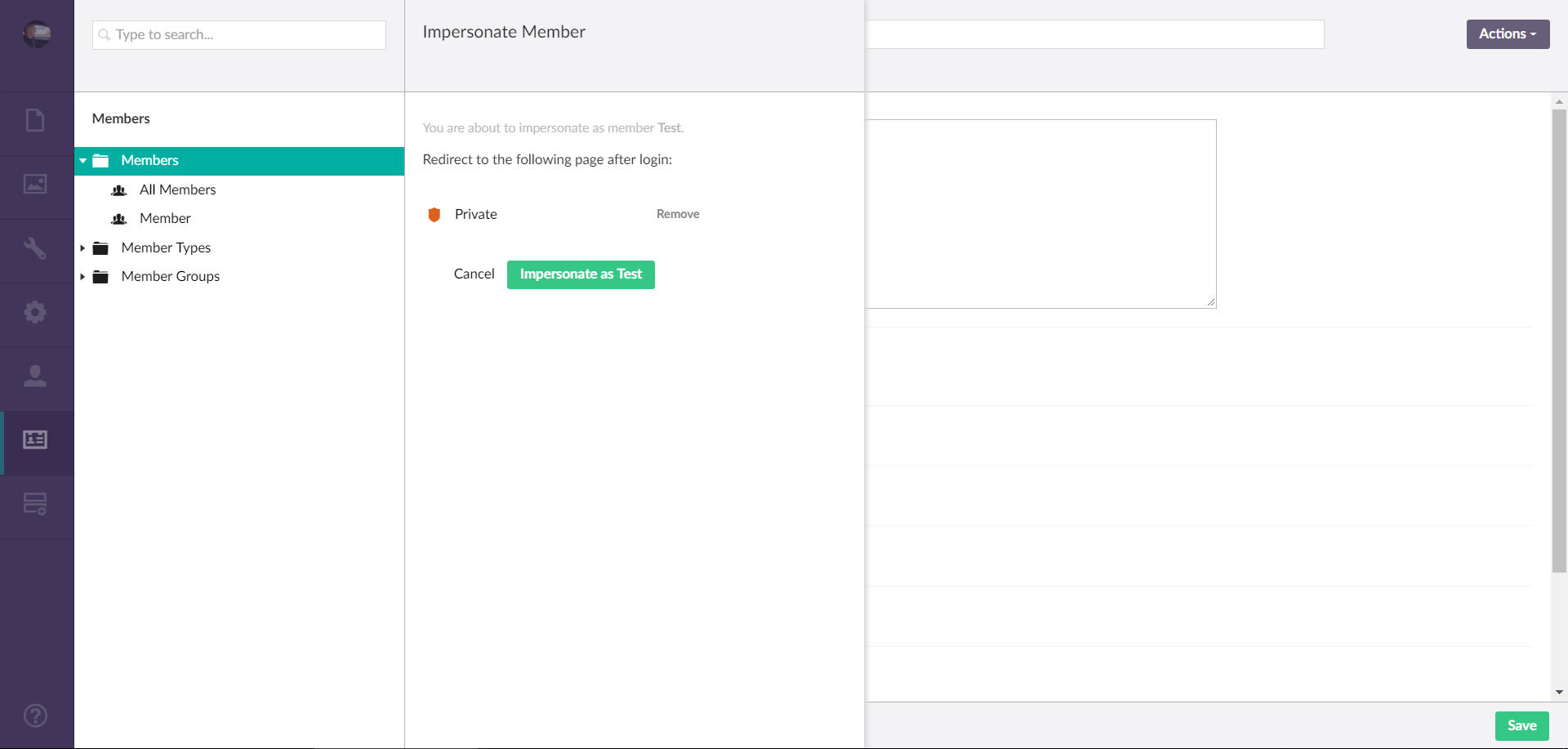1568x749 pixels.
Task: Click the user avatar in sidebar
Action: click(37, 34)
